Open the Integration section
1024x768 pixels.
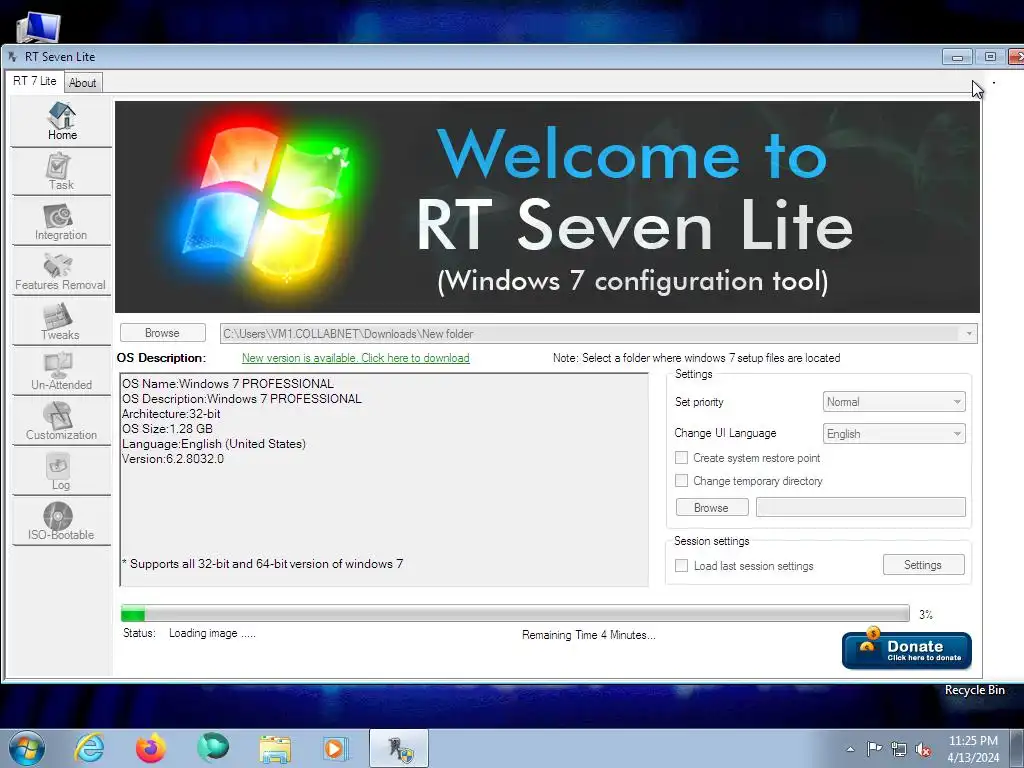pos(61,222)
